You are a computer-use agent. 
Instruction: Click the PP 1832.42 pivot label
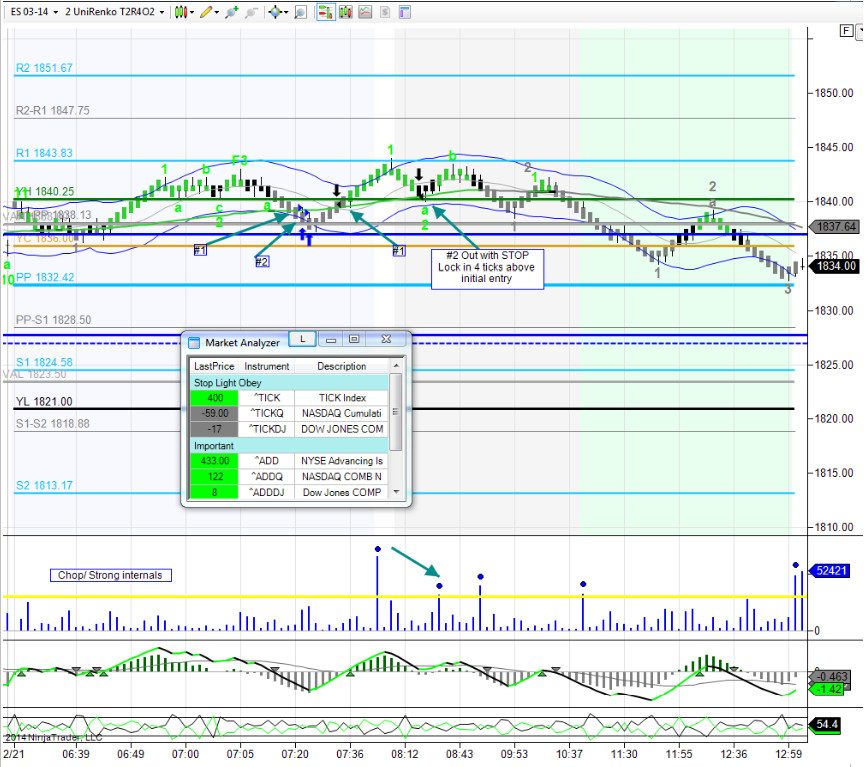[45, 277]
